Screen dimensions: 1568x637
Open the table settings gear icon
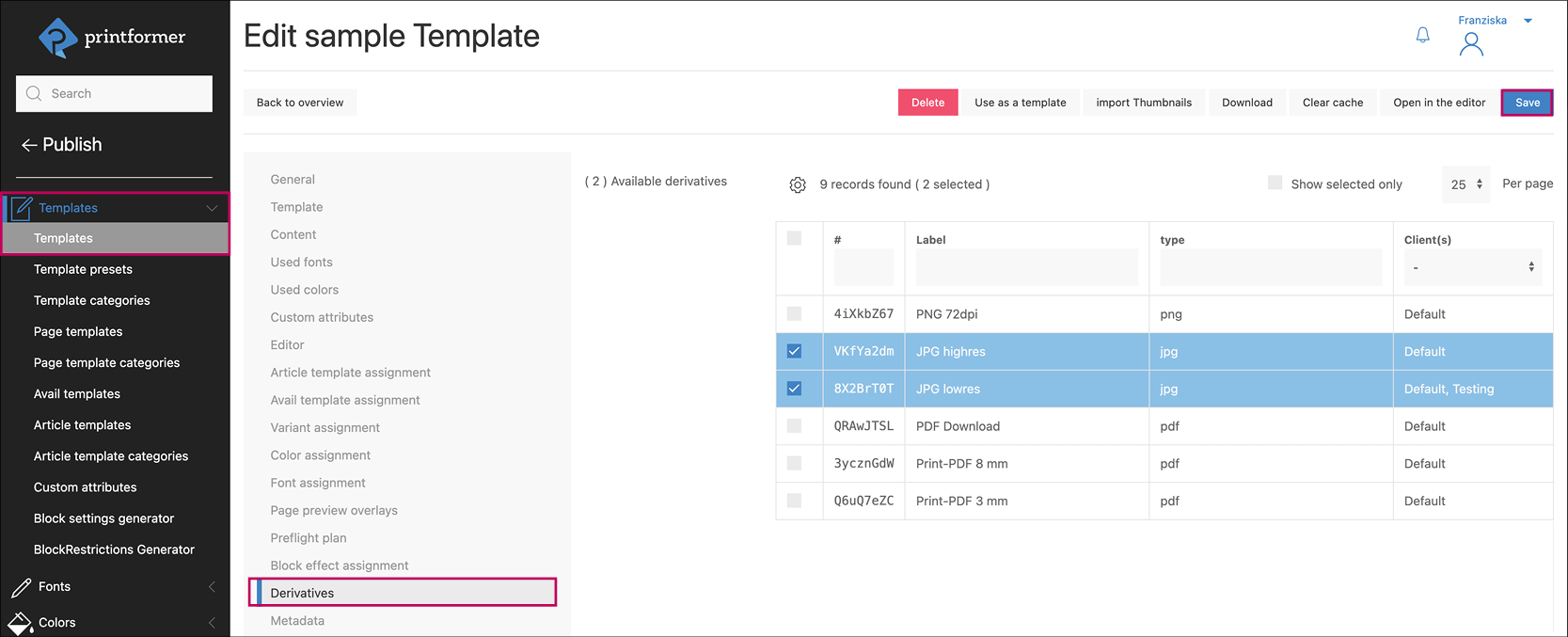coord(798,184)
